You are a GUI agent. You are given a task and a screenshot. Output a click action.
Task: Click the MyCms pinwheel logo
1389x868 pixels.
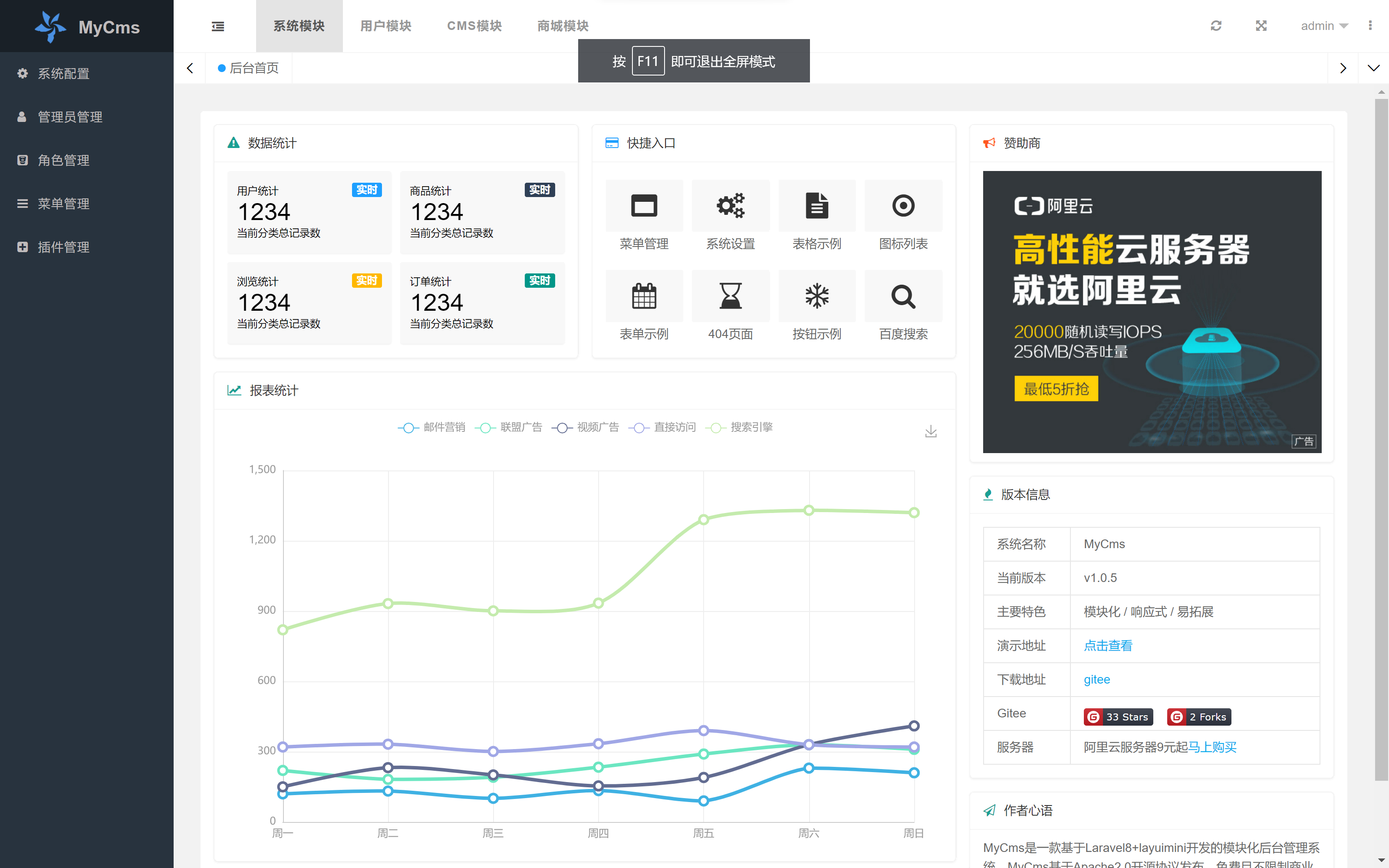[x=50, y=26]
